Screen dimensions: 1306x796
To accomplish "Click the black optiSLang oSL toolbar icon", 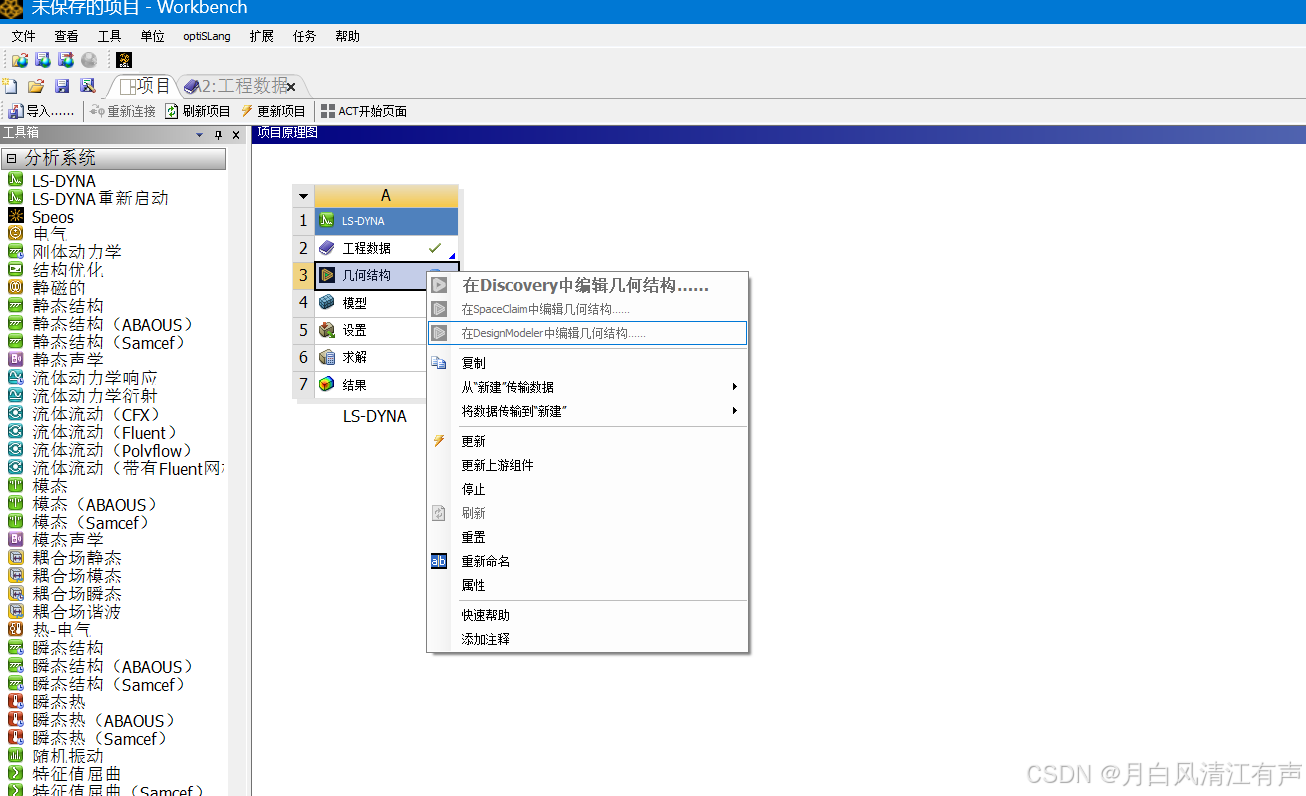I will click(124, 60).
